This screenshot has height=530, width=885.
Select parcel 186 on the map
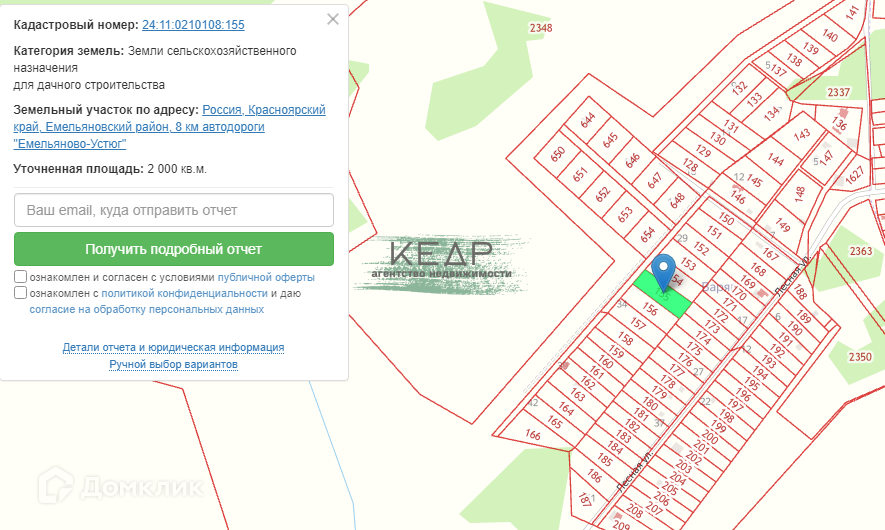click(594, 476)
